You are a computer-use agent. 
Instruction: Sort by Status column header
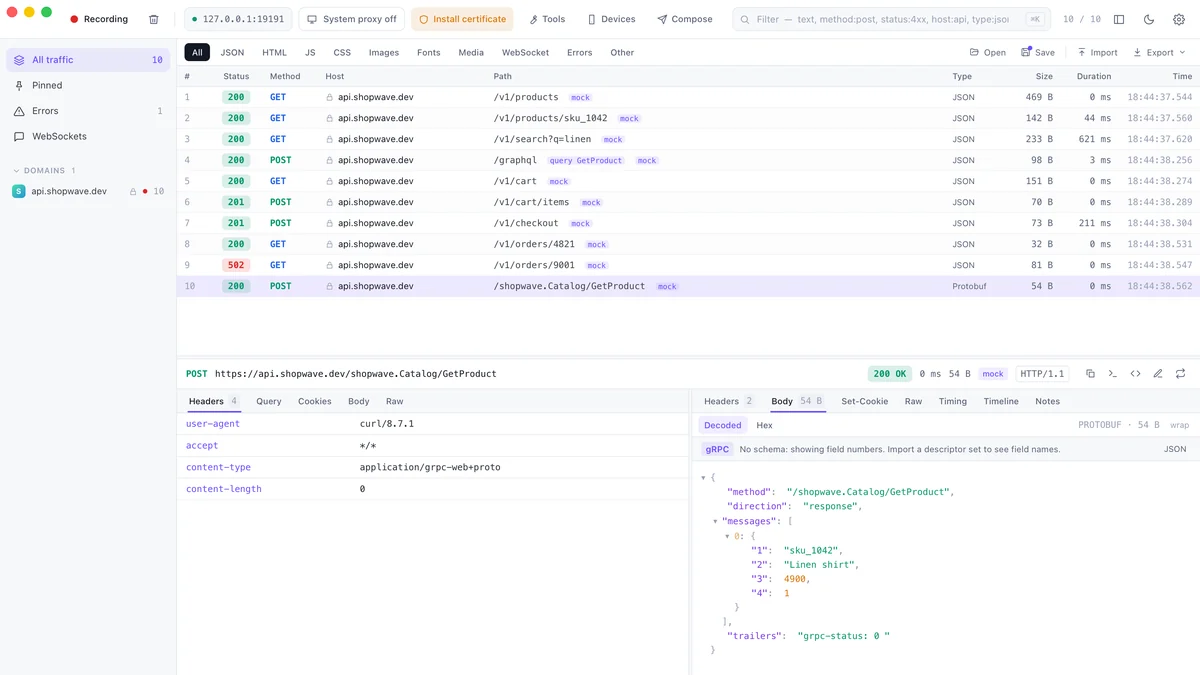pos(236,76)
